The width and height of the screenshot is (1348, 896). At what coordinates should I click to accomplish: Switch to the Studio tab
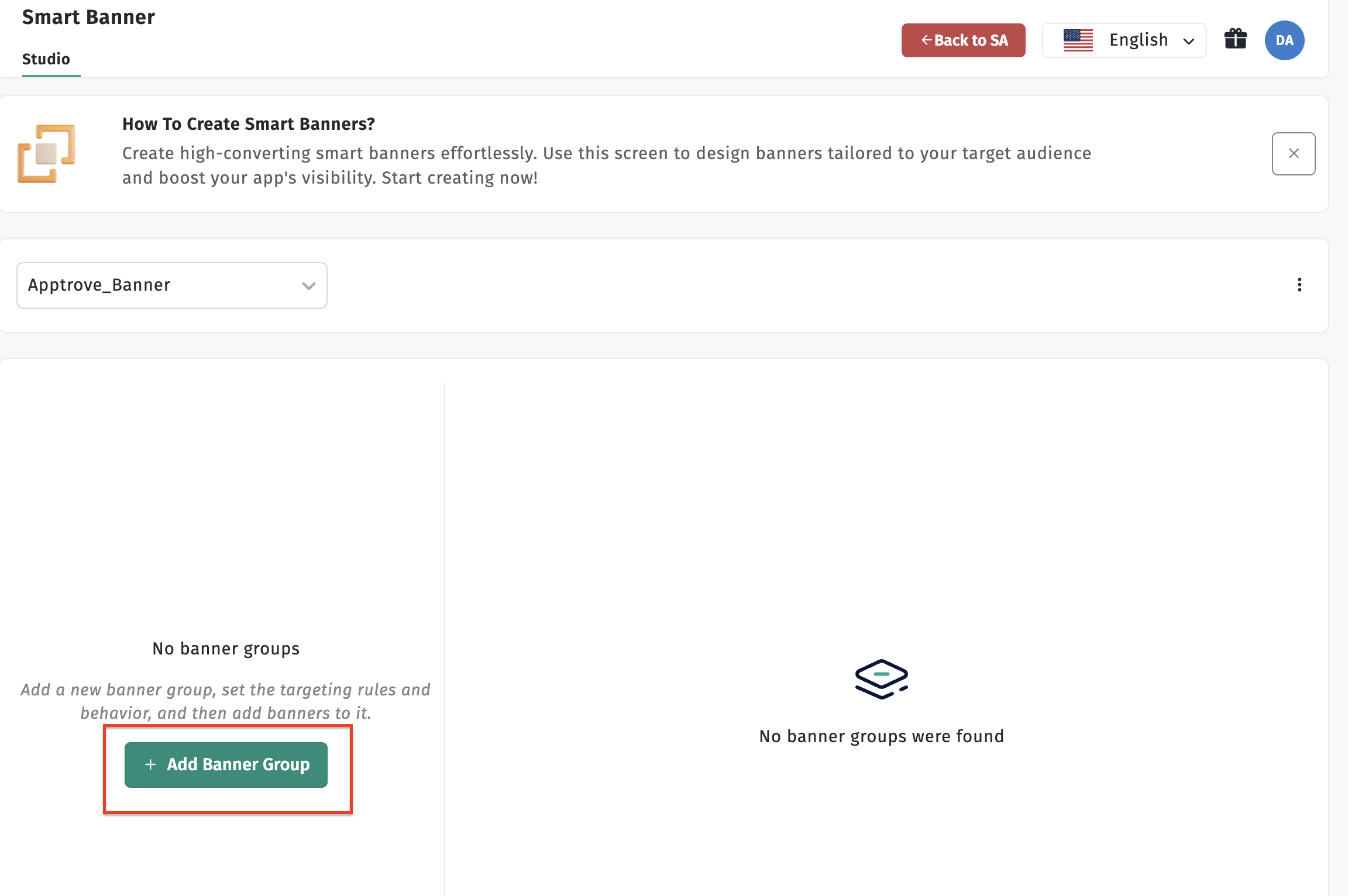click(46, 59)
